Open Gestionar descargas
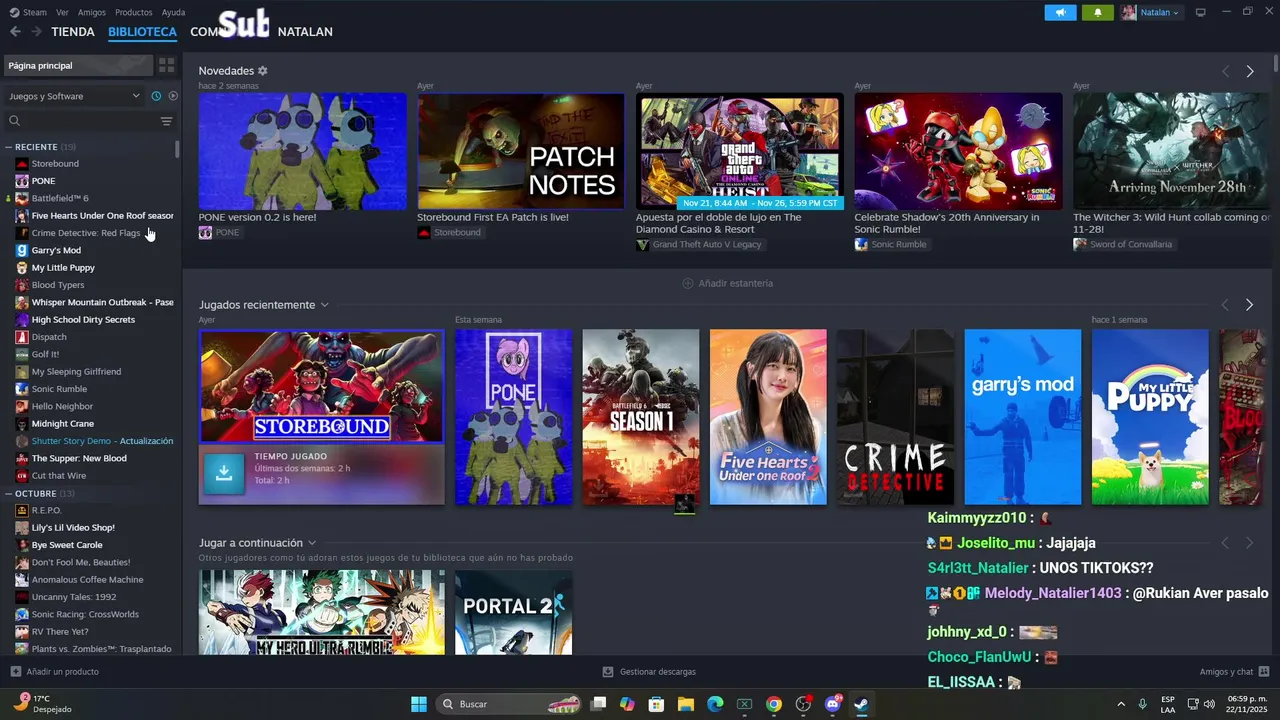The image size is (1280, 720). point(650,672)
